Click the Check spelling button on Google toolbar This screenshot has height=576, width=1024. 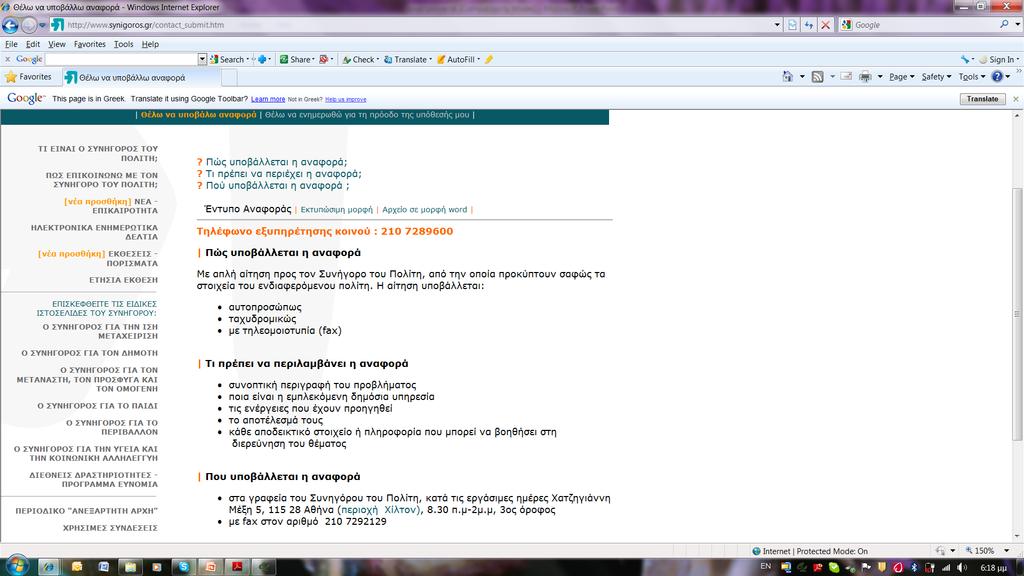pyautogui.click(x=359, y=59)
